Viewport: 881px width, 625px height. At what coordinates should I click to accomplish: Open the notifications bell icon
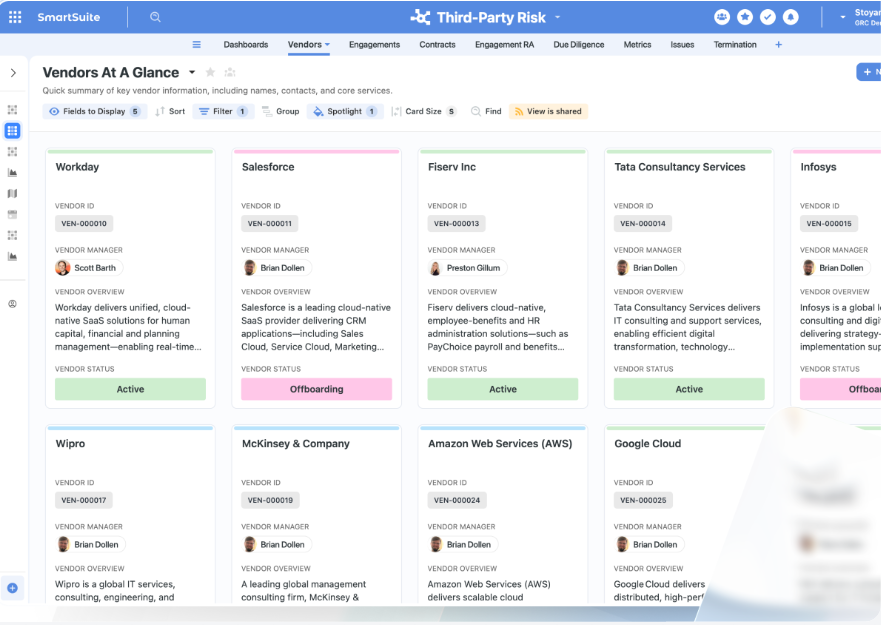(x=791, y=17)
